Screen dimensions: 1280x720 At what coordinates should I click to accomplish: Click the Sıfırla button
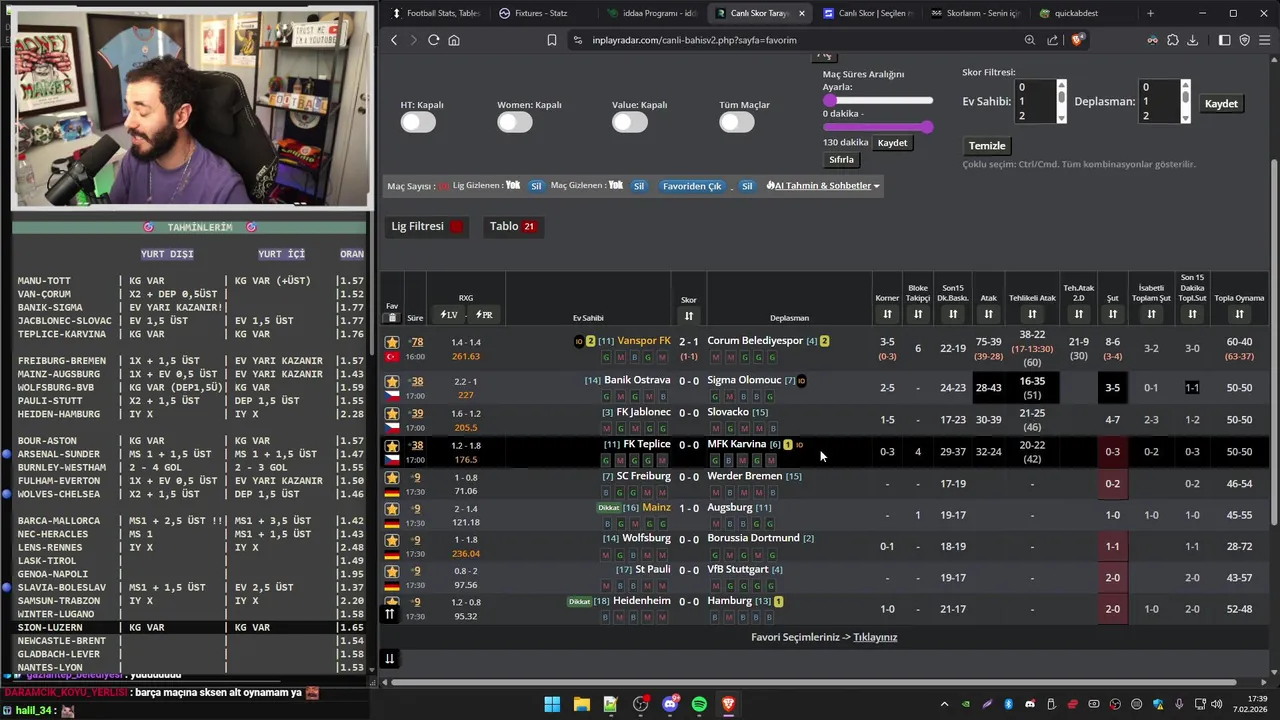pos(842,160)
